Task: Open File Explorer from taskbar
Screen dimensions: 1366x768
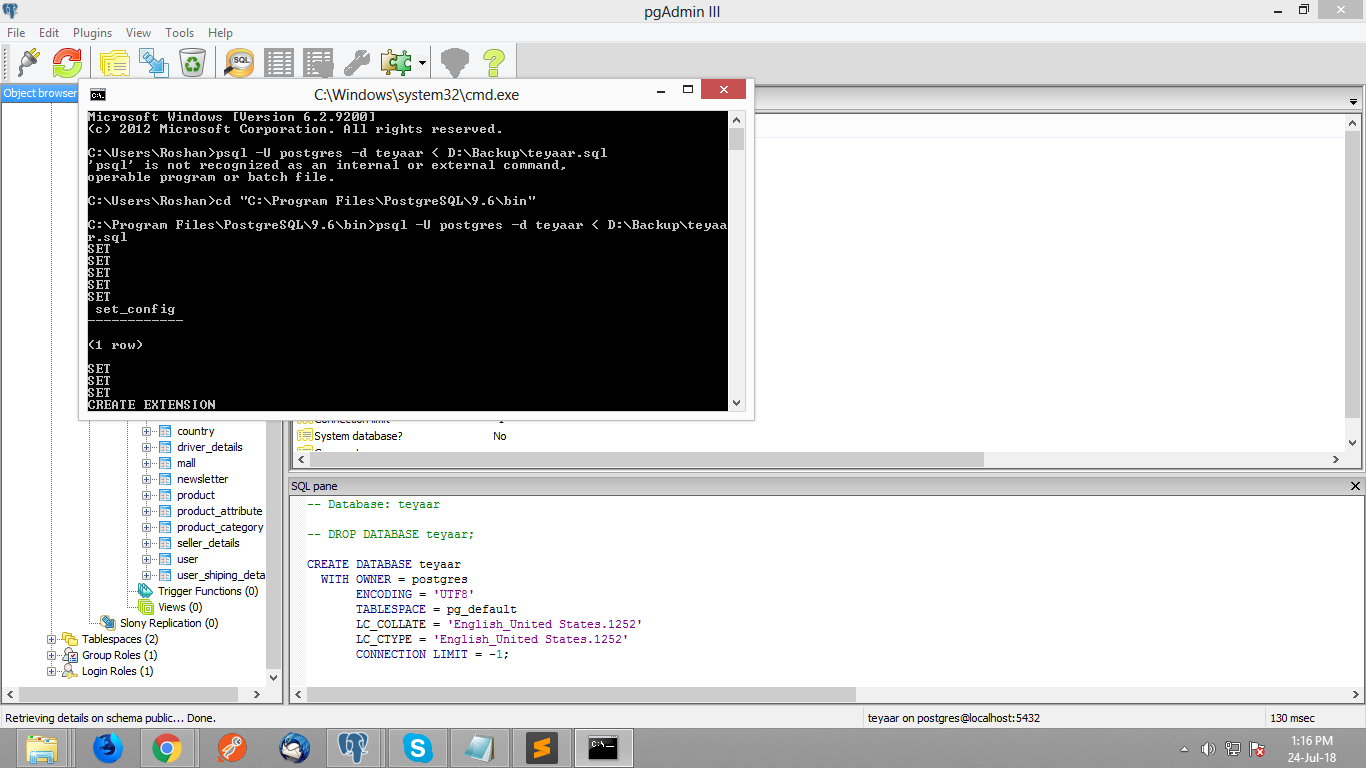Action: (42, 747)
